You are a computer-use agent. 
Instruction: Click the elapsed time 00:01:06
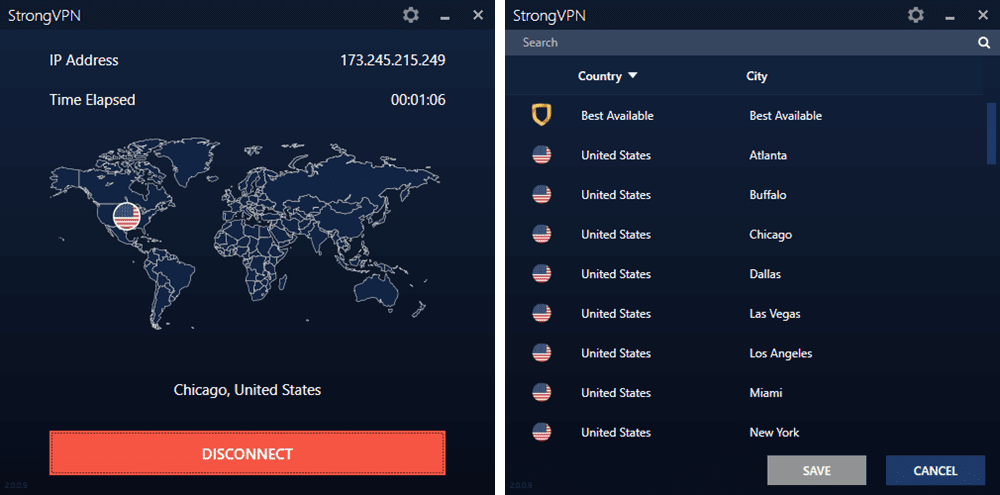[418, 100]
